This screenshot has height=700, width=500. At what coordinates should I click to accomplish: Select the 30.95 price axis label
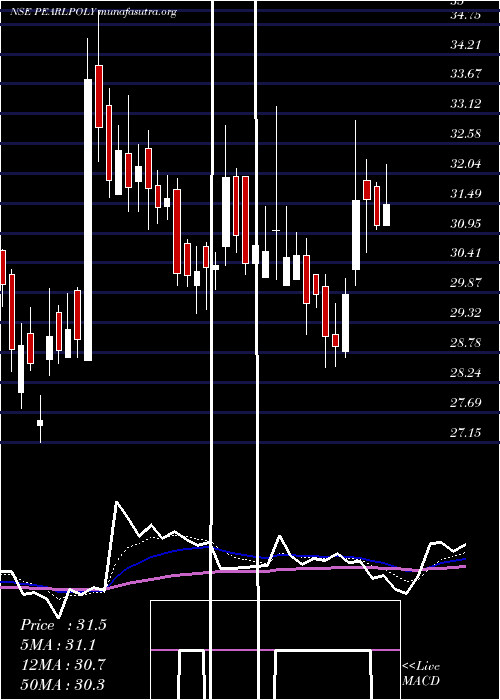pos(466,224)
